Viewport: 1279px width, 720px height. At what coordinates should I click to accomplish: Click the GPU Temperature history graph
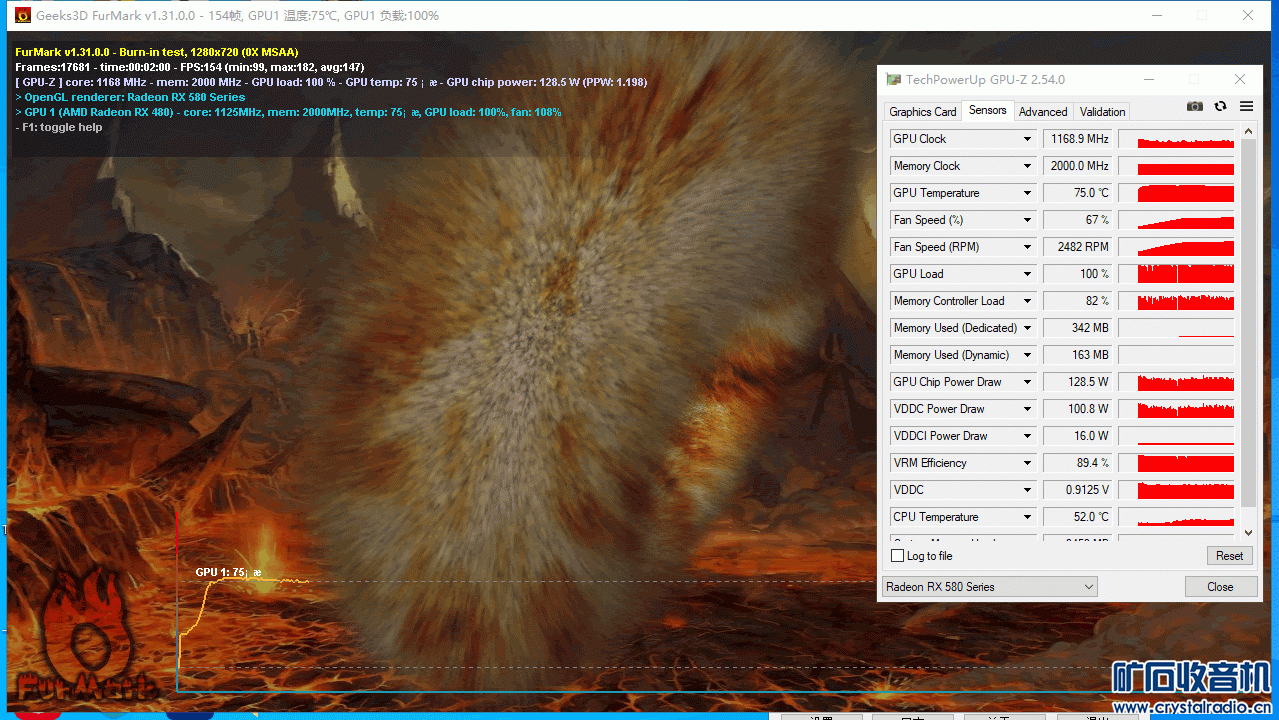click(1176, 193)
